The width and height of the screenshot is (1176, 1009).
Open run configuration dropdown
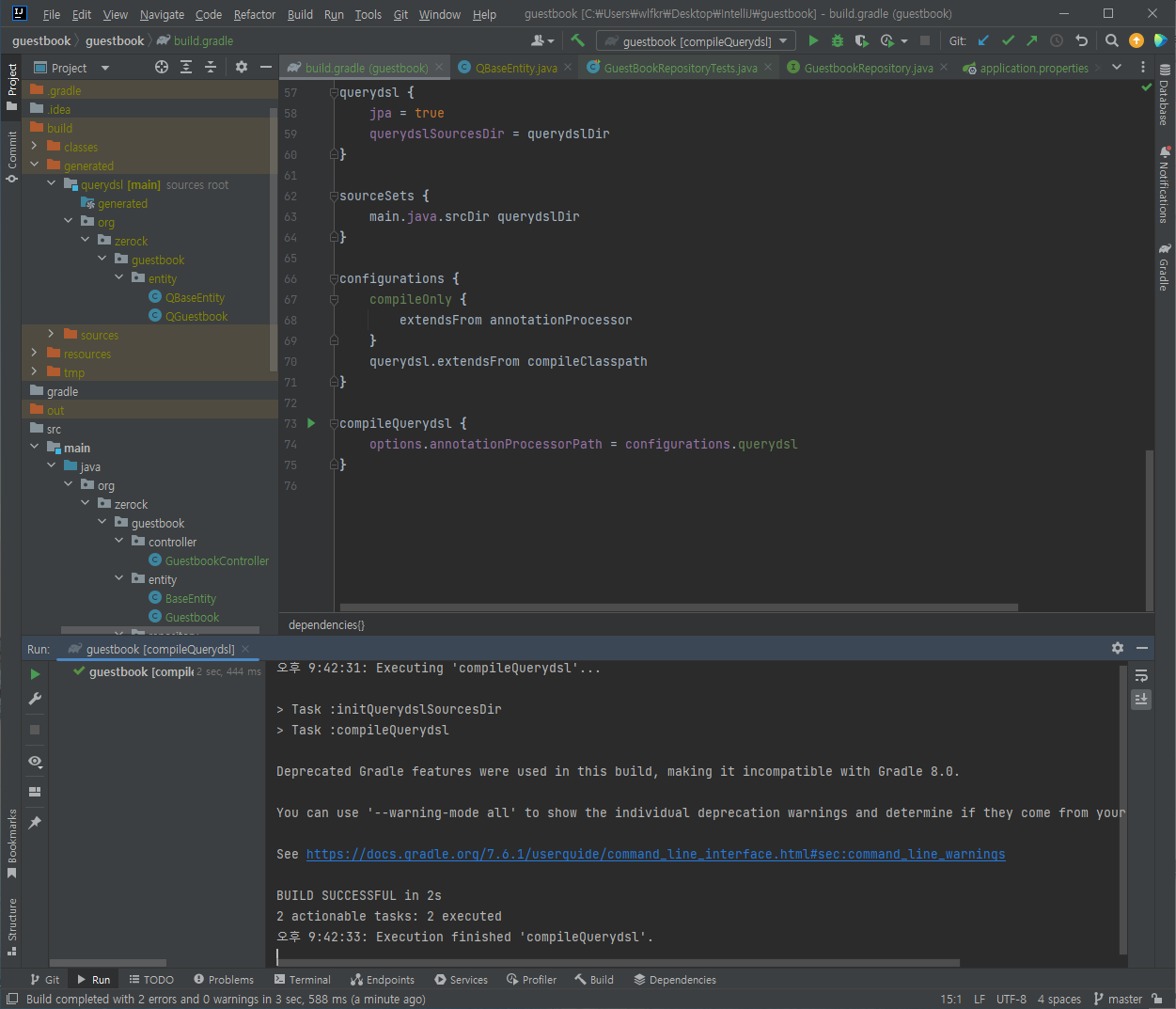pos(697,41)
